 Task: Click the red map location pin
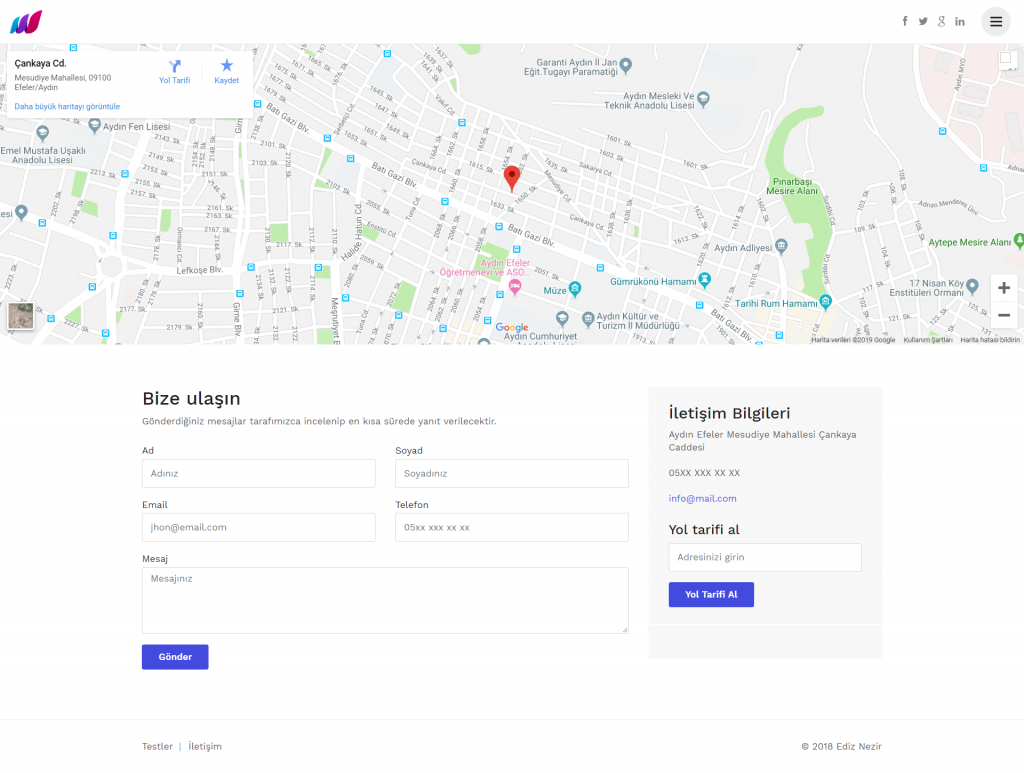click(x=512, y=178)
